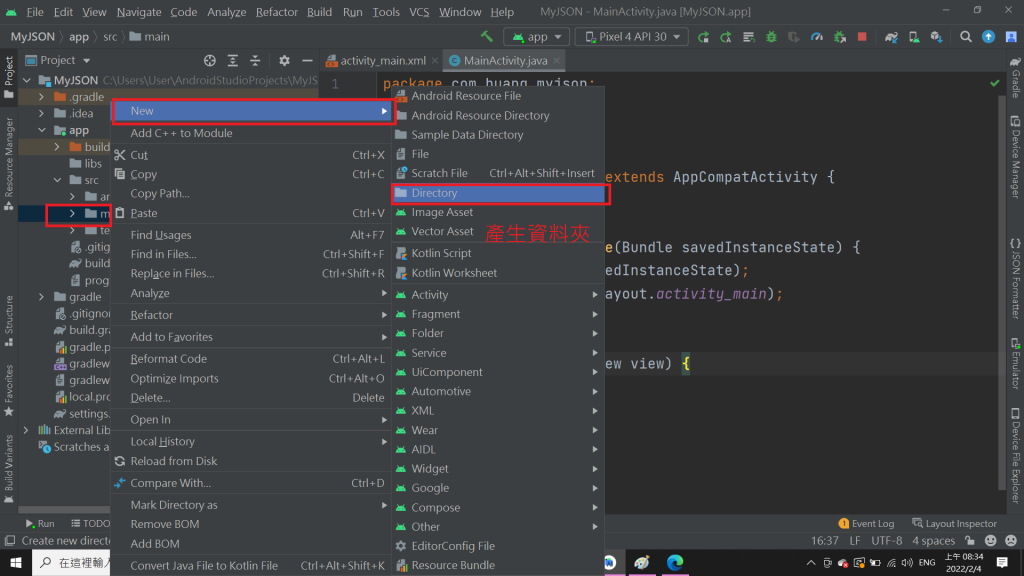Expand the .idea folder node
1024x576 pixels.
pos(42,113)
